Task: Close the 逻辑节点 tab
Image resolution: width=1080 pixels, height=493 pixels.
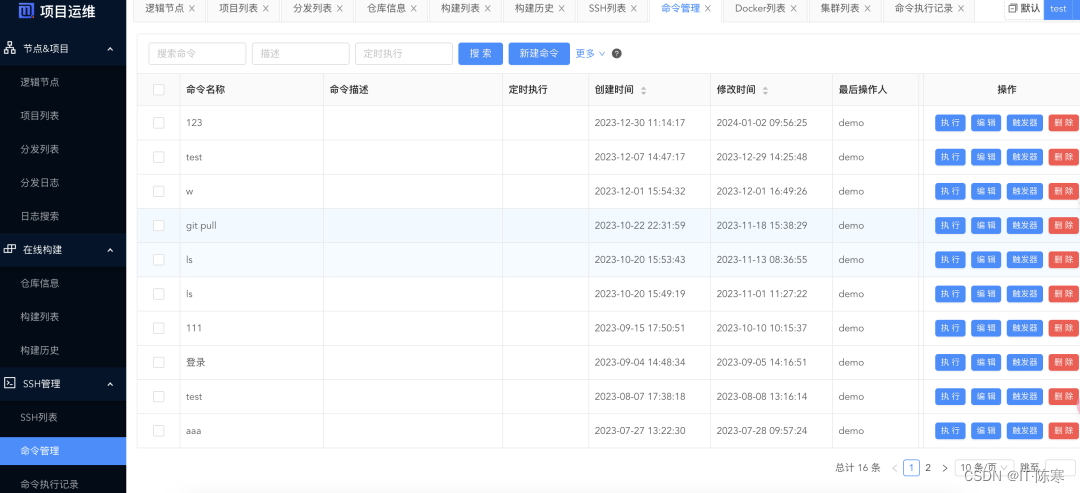Action: click(x=191, y=9)
